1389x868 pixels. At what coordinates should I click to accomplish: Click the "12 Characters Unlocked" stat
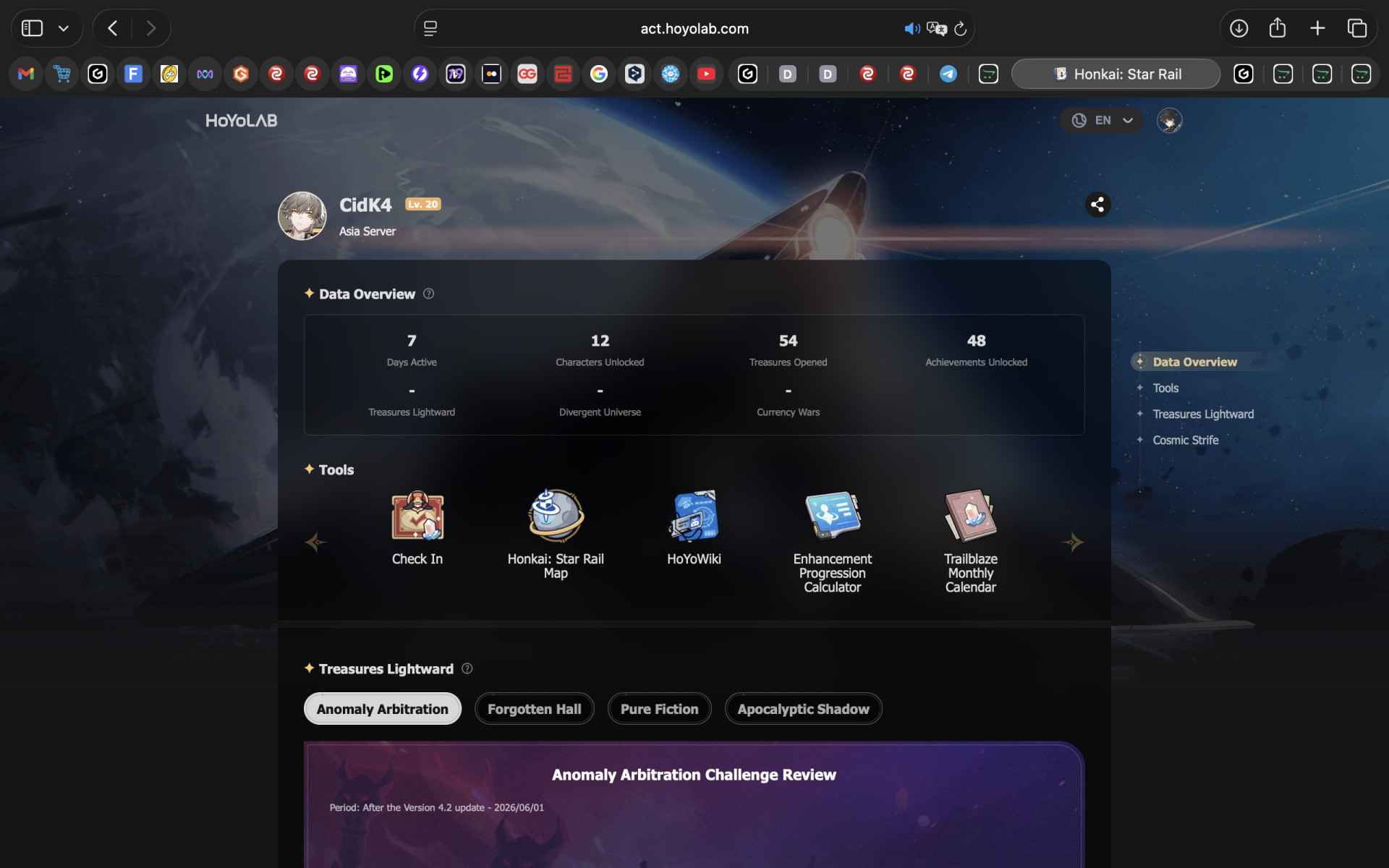click(x=600, y=349)
